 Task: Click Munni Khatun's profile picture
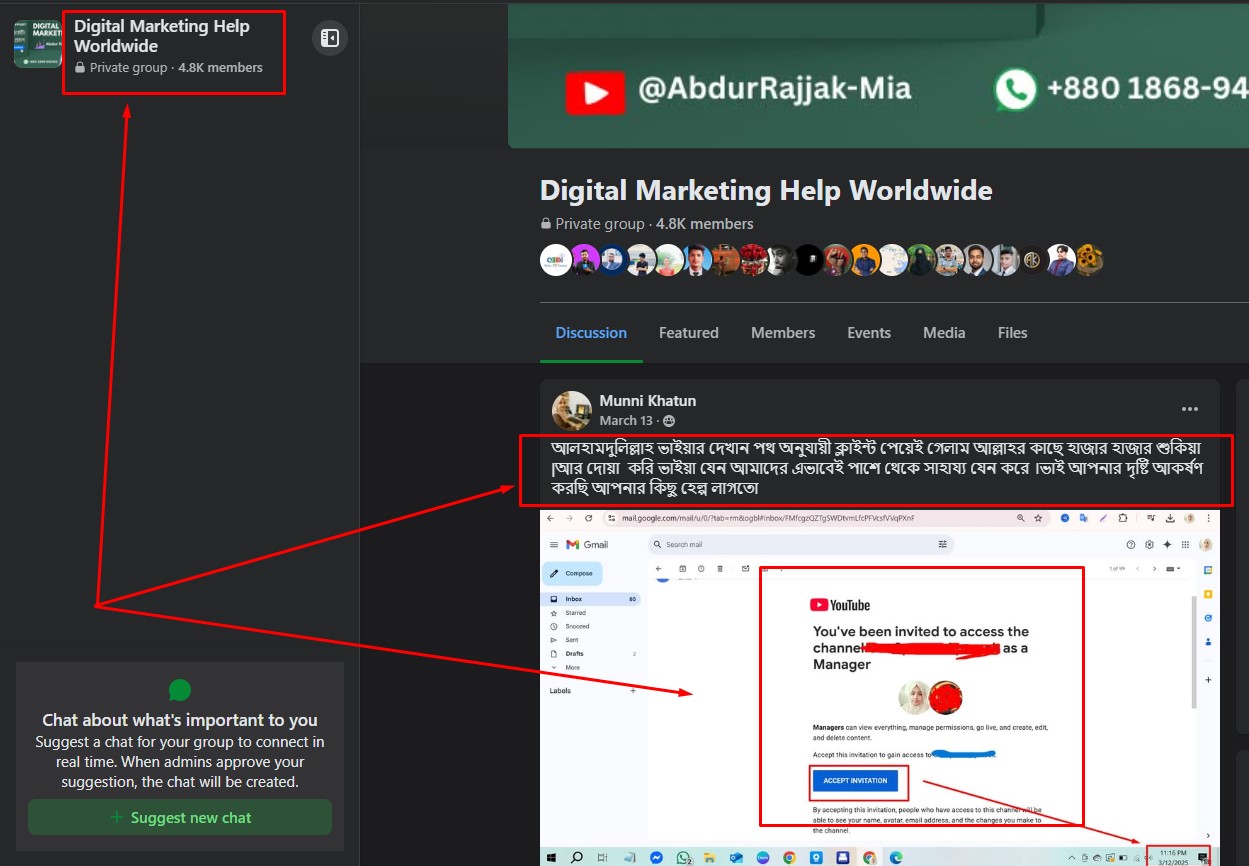[x=572, y=410]
